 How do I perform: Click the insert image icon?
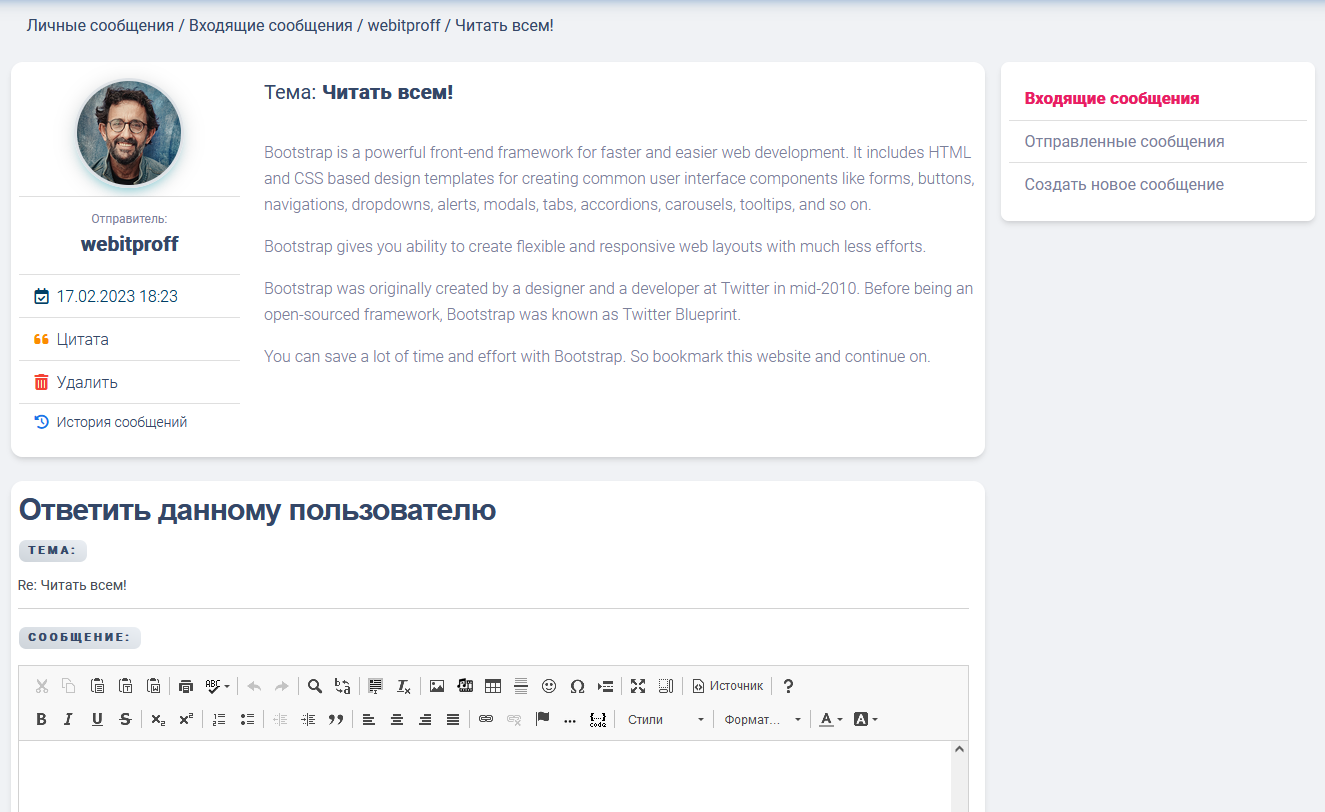click(x=437, y=686)
